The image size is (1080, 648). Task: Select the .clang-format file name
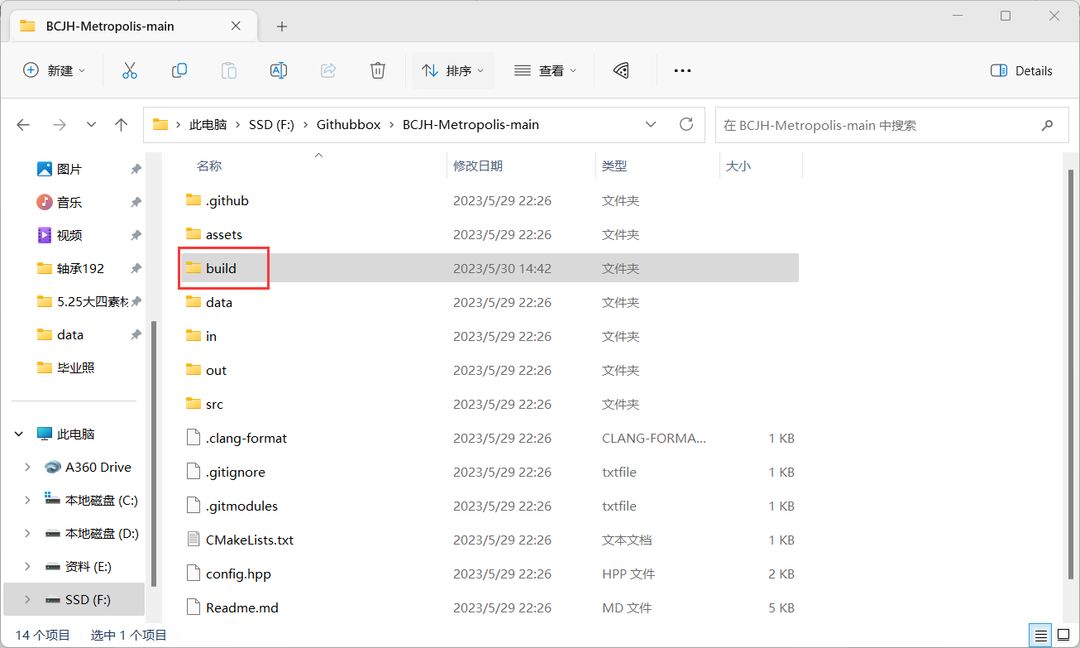[246, 438]
